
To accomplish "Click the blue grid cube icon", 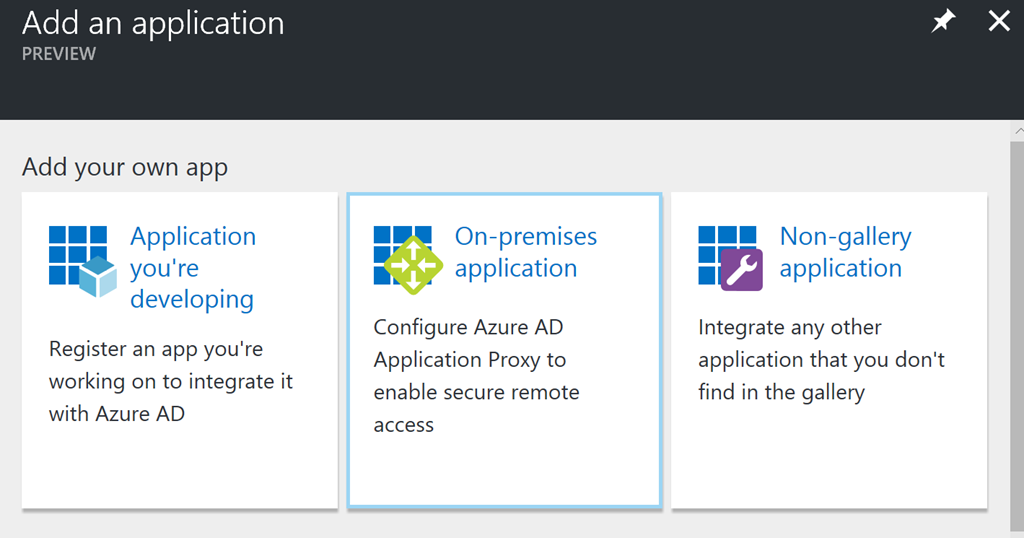I will (83, 261).
